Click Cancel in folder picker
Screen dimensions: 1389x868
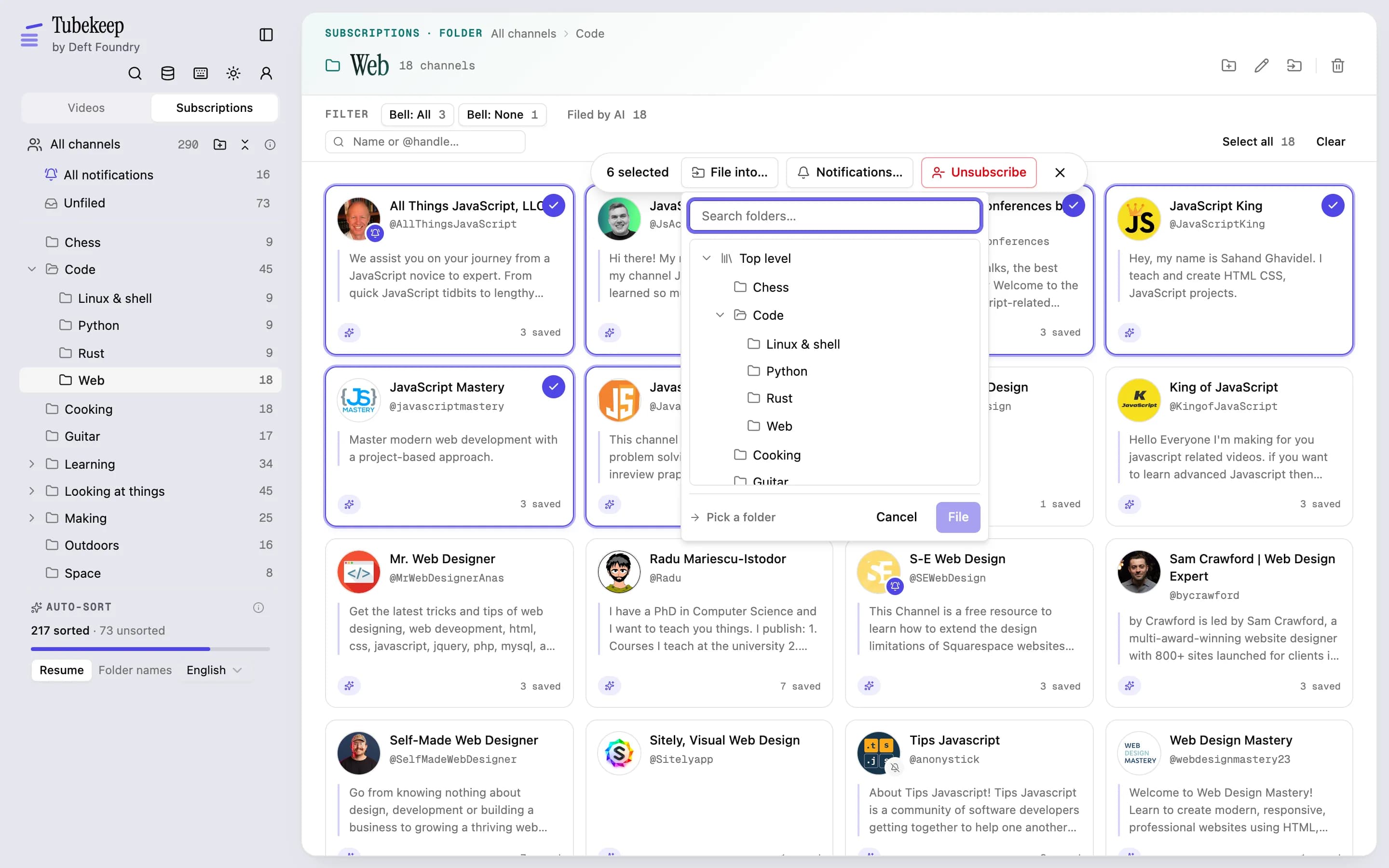pos(896,517)
